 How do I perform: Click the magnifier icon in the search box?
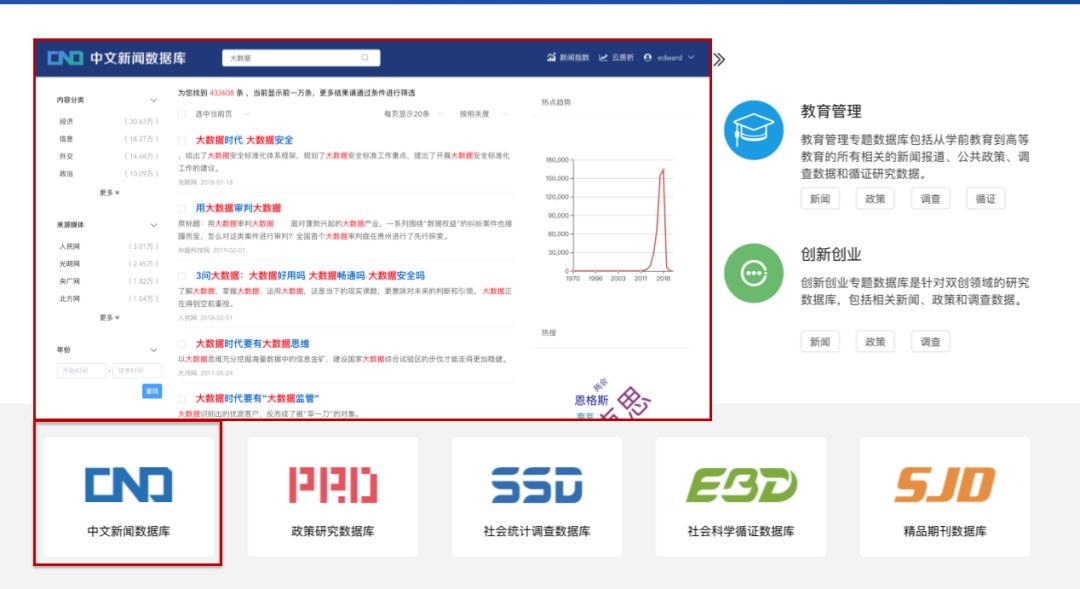click(x=365, y=58)
